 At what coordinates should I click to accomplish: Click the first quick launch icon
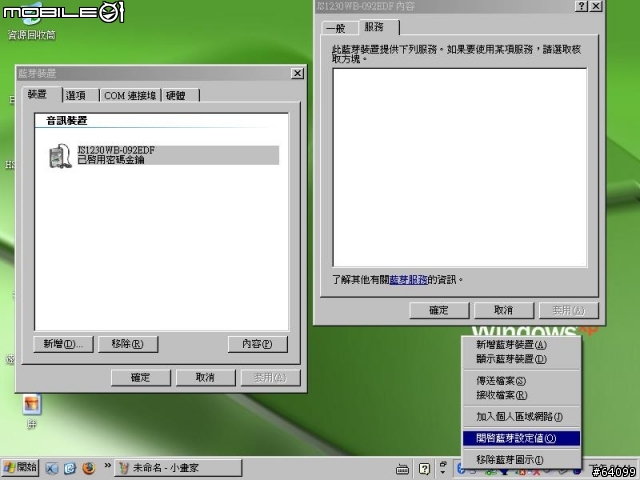point(51,468)
